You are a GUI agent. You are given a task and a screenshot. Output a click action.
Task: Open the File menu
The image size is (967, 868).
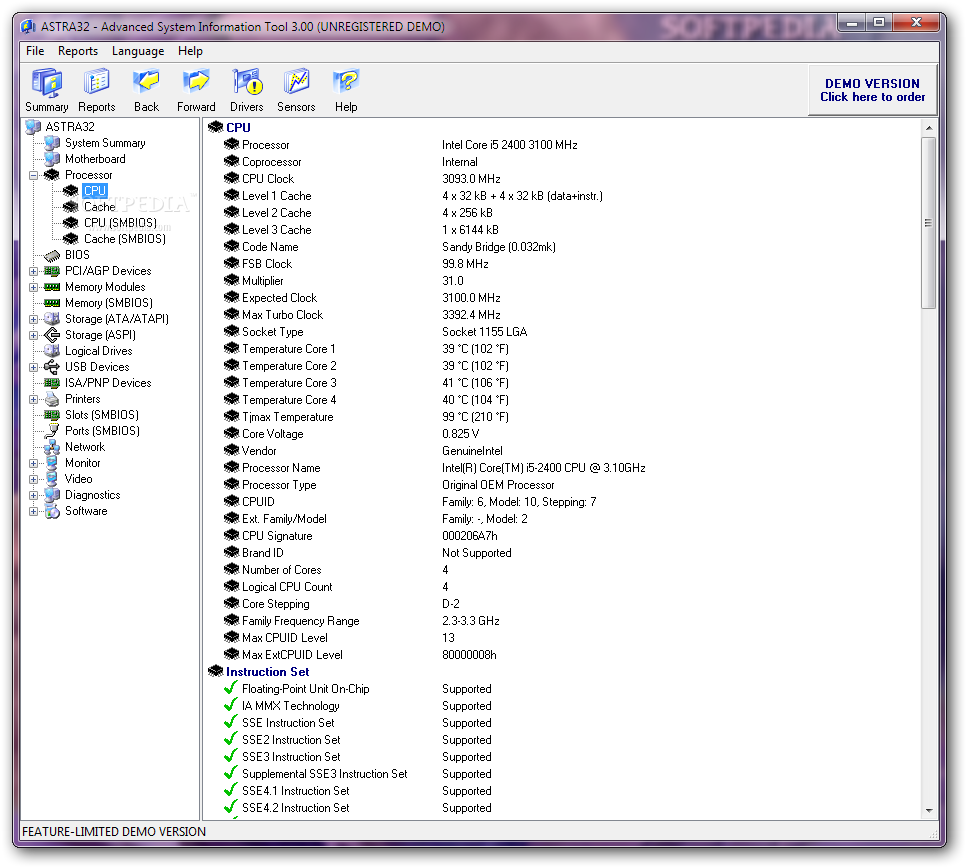tap(35, 51)
